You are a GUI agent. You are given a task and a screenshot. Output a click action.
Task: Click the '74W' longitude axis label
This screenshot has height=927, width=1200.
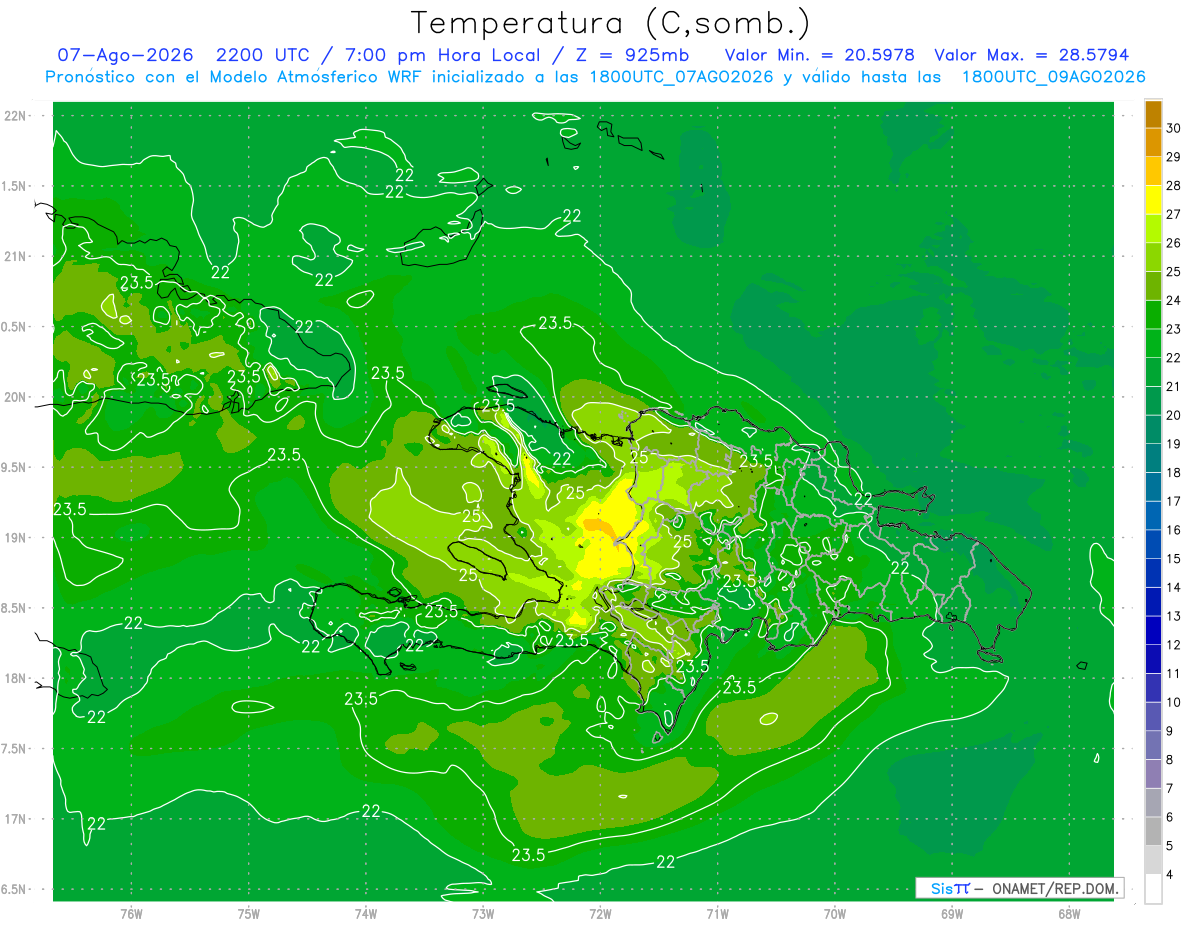pos(365,913)
